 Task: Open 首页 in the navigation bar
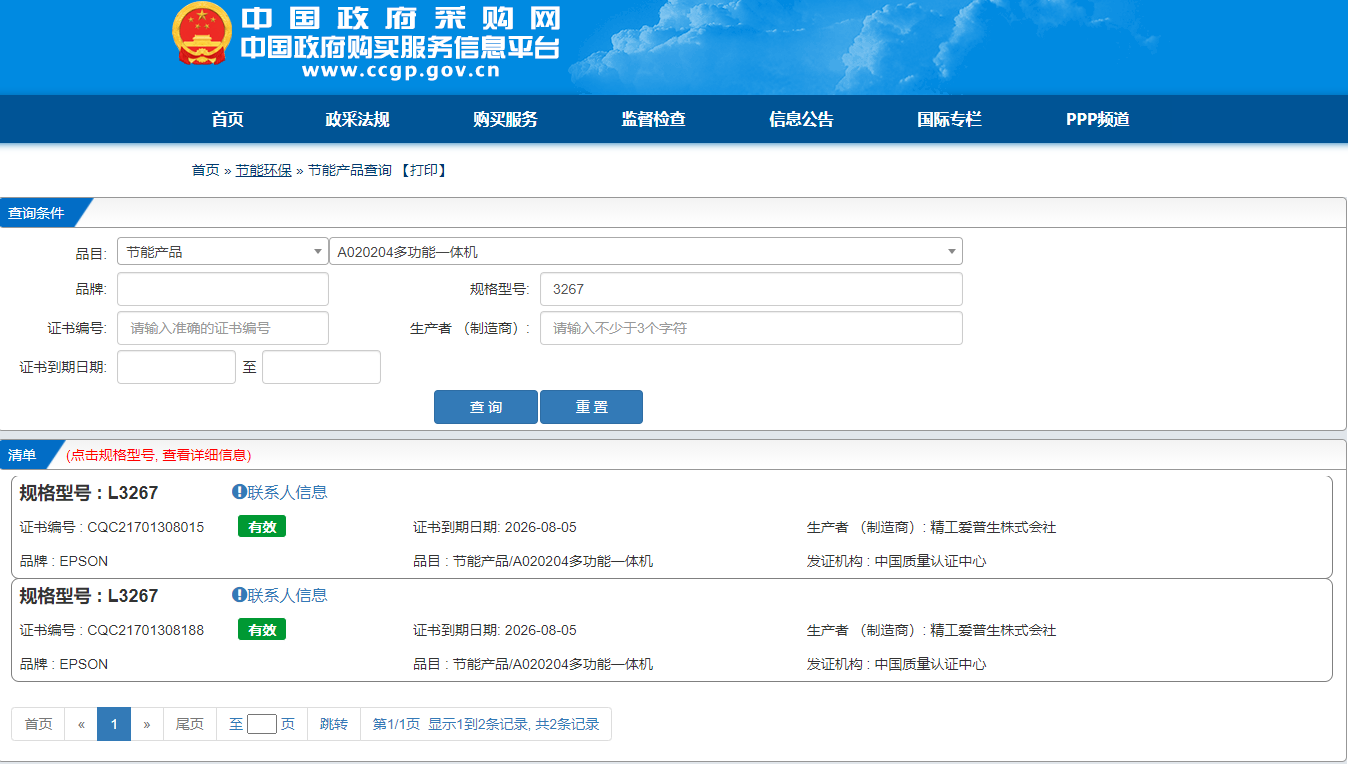point(228,120)
